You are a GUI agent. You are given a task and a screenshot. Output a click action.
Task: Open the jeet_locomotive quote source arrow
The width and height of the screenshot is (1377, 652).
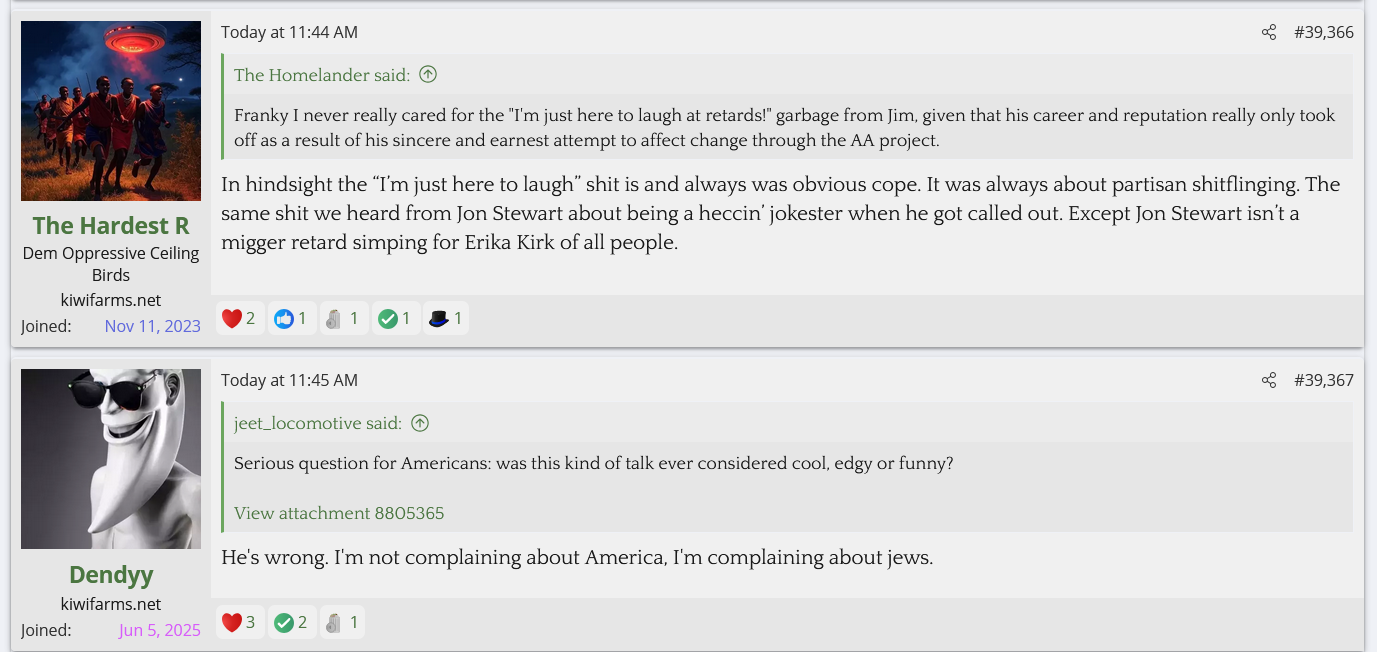(420, 423)
